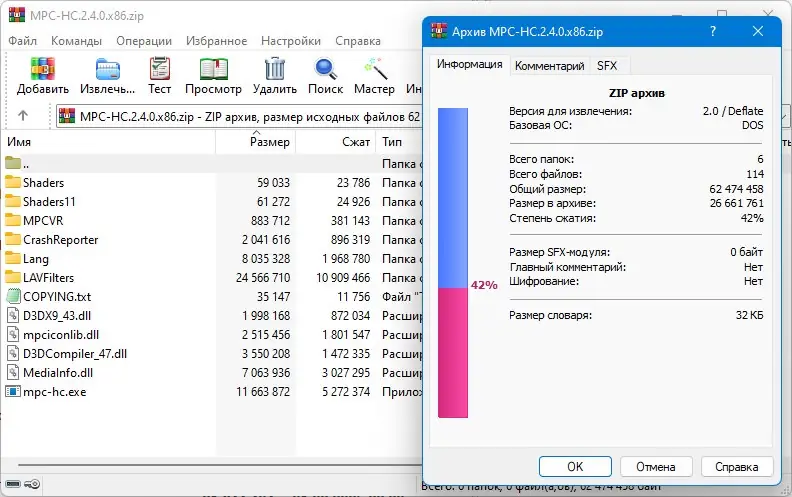This screenshot has width=792, height=497.
Task: Click the value 26 661 761 in dialog
Action: point(736,204)
